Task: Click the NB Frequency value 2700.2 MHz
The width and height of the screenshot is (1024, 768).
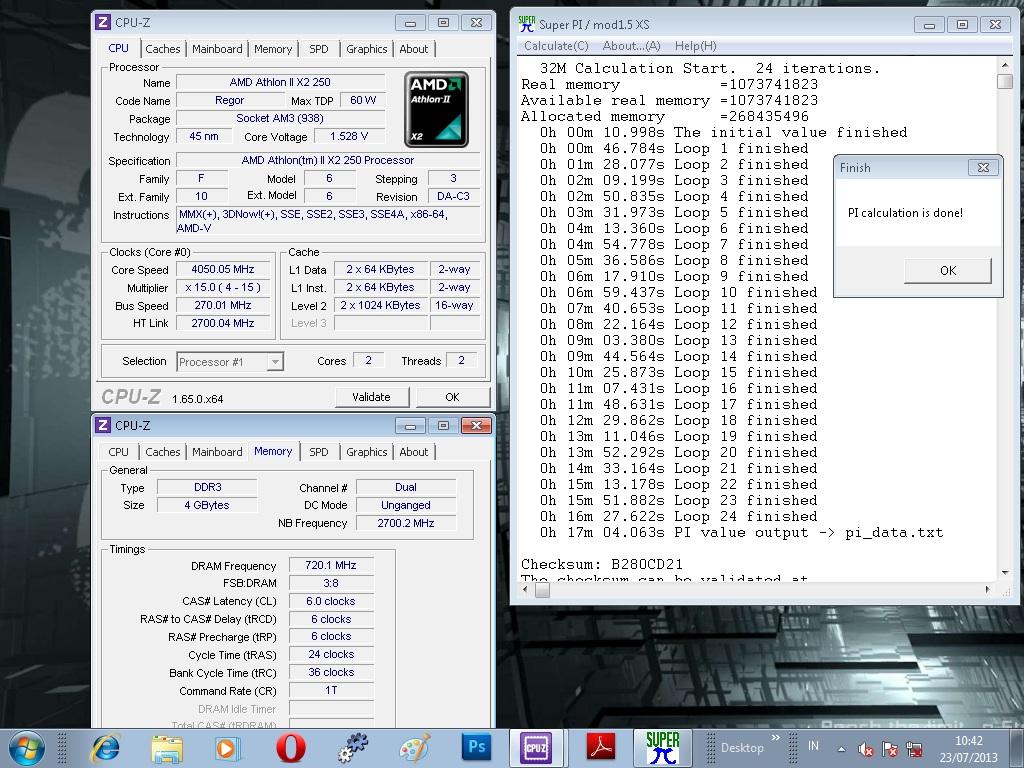Action: pyautogui.click(x=406, y=522)
